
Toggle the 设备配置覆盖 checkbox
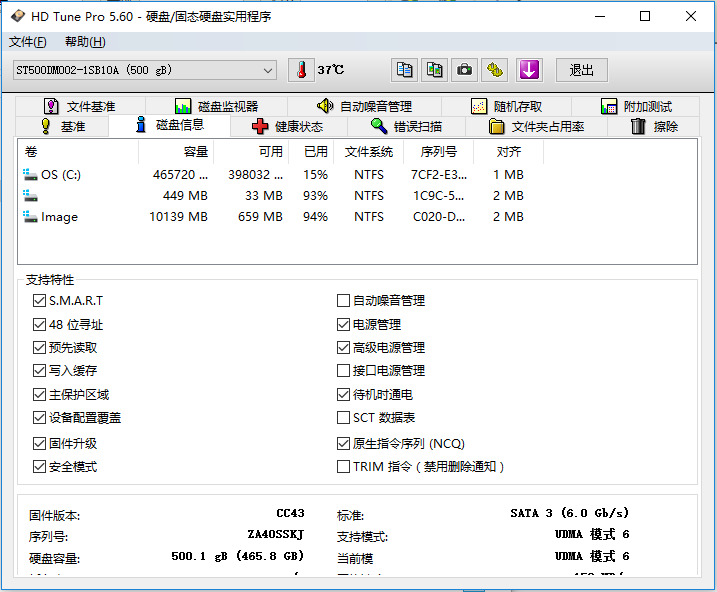tap(39, 417)
